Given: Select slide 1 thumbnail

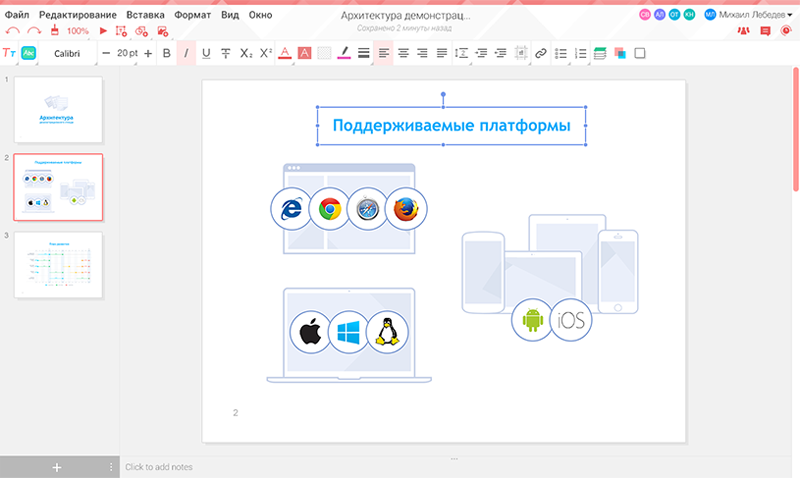Looking at the screenshot, I should point(58,110).
